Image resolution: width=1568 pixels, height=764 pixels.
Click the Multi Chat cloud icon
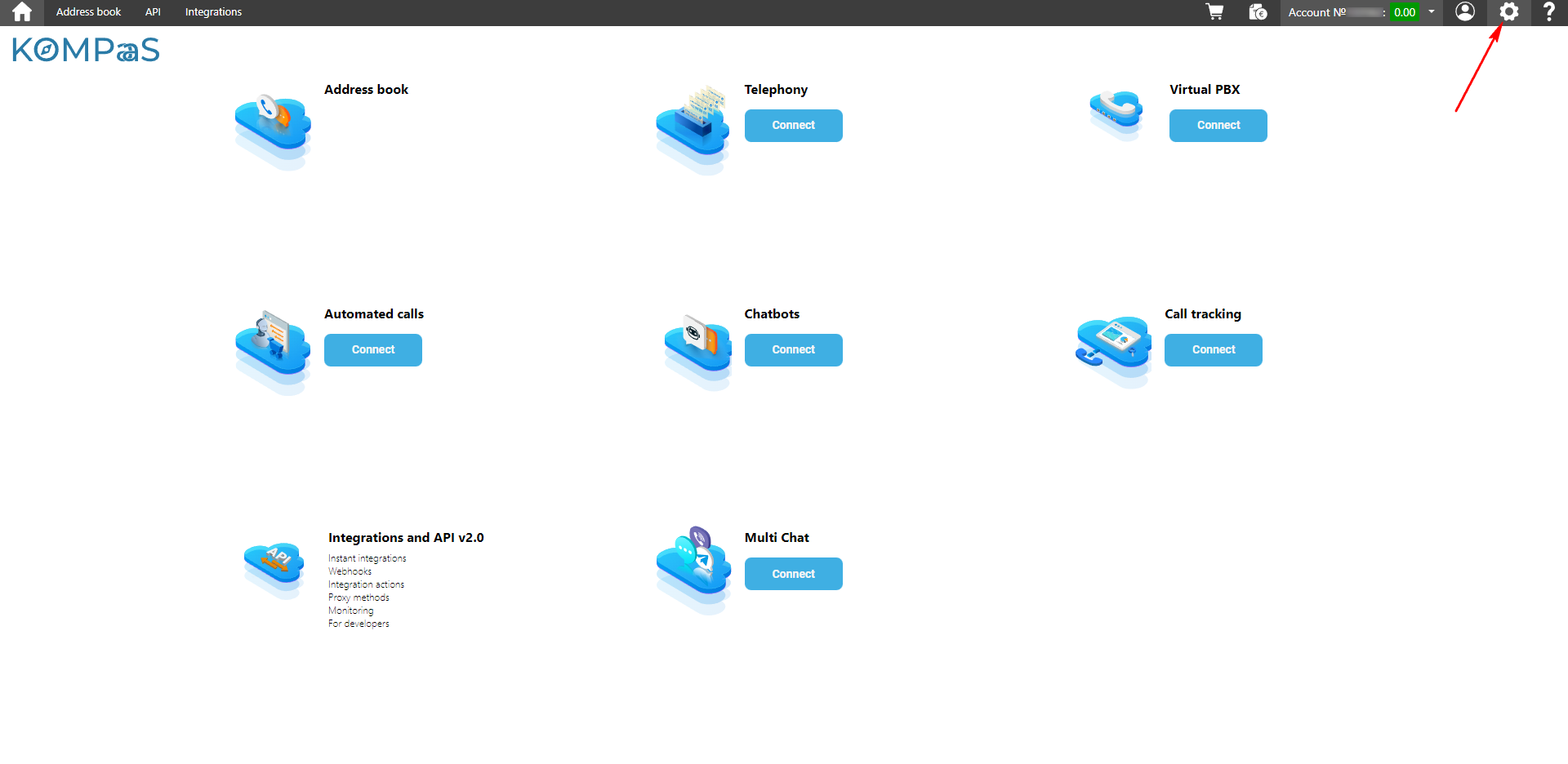(x=693, y=570)
